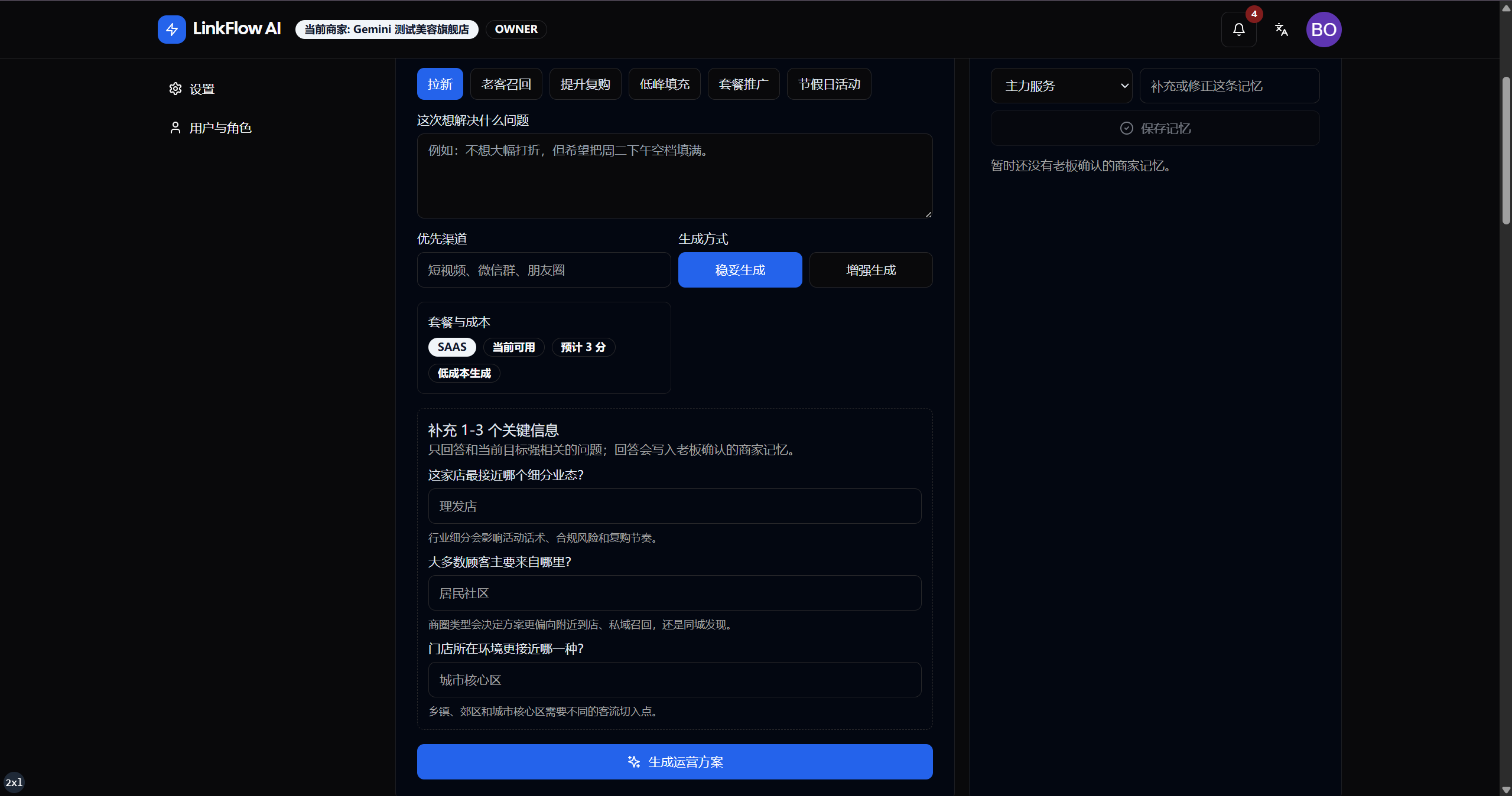
Task: Switch to 增强生成 generation mode
Action: pos(871,270)
